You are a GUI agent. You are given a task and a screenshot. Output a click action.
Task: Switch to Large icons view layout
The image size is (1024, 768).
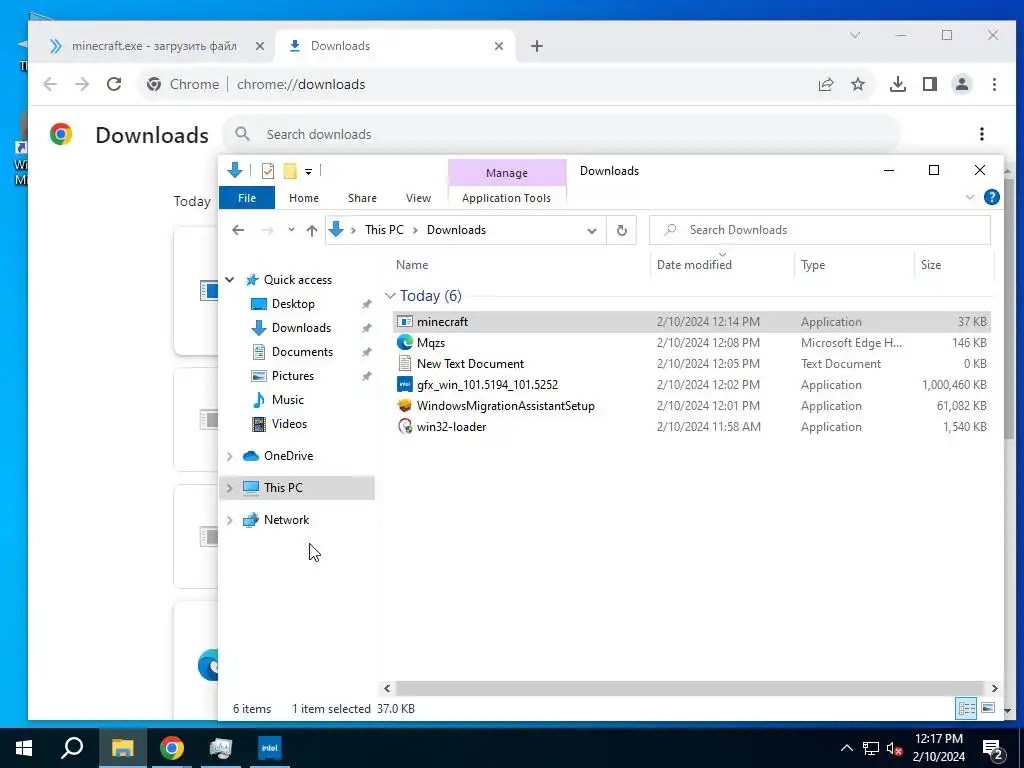point(988,708)
